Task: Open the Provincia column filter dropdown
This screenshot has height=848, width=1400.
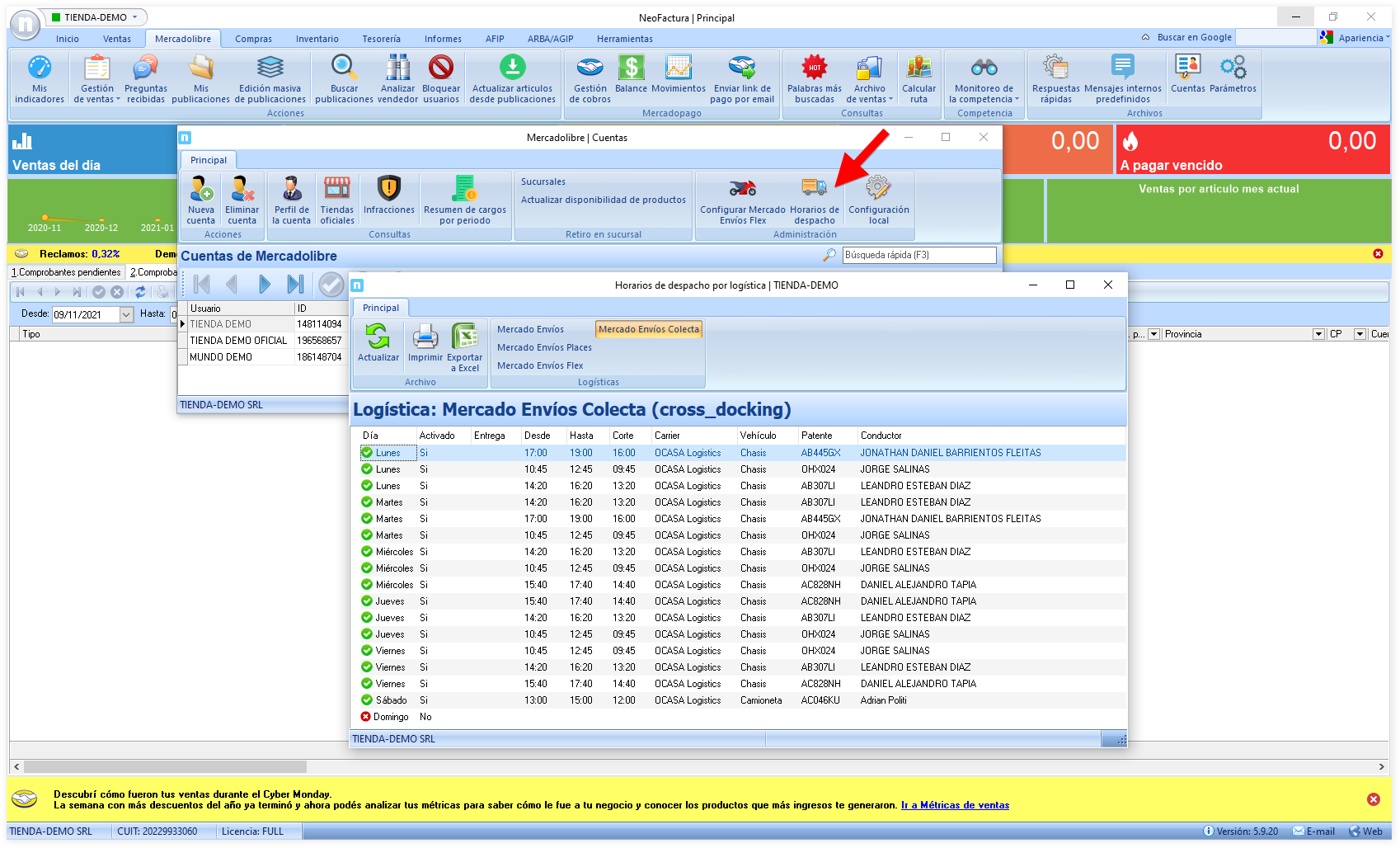Action: [x=1318, y=334]
